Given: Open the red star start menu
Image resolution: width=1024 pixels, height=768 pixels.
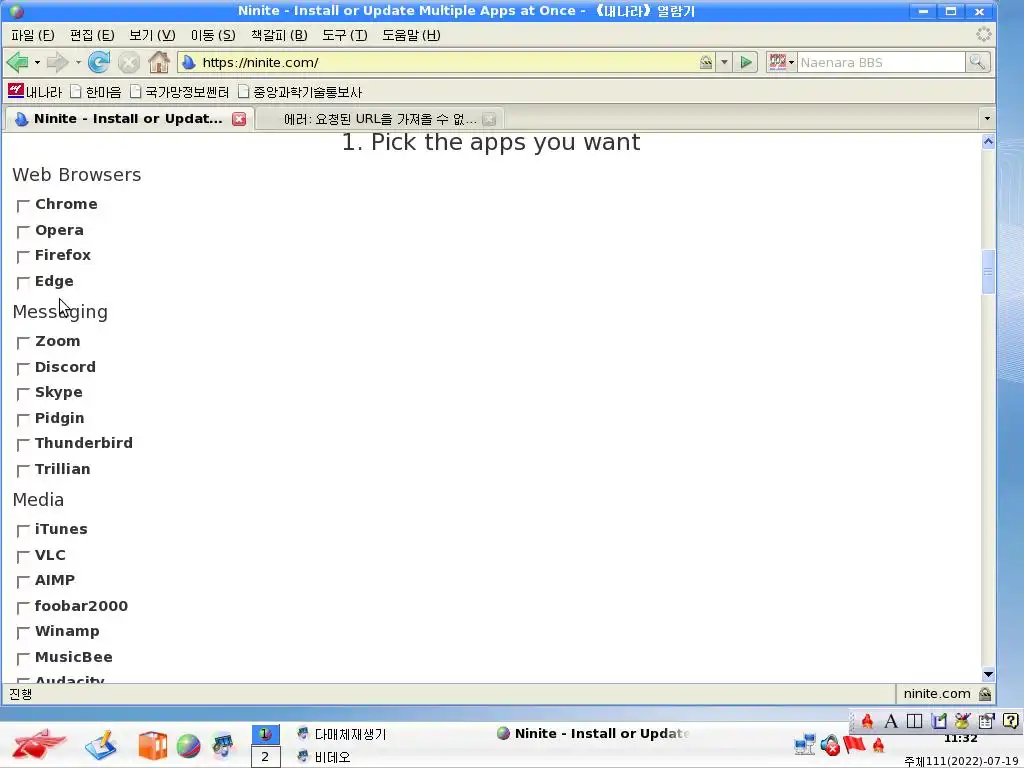Looking at the screenshot, I should 39,744.
